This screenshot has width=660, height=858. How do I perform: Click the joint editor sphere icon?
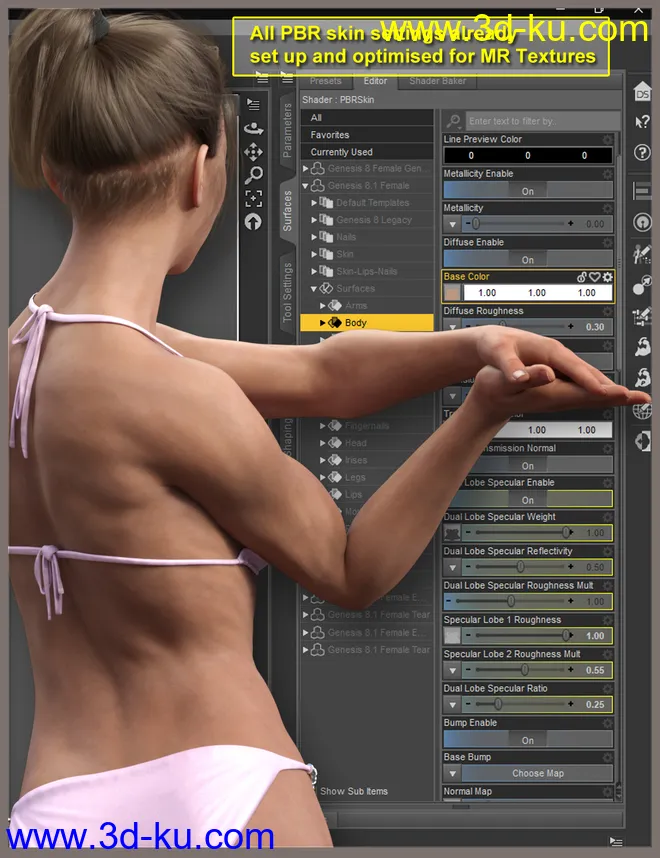pyautogui.click(x=642, y=285)
